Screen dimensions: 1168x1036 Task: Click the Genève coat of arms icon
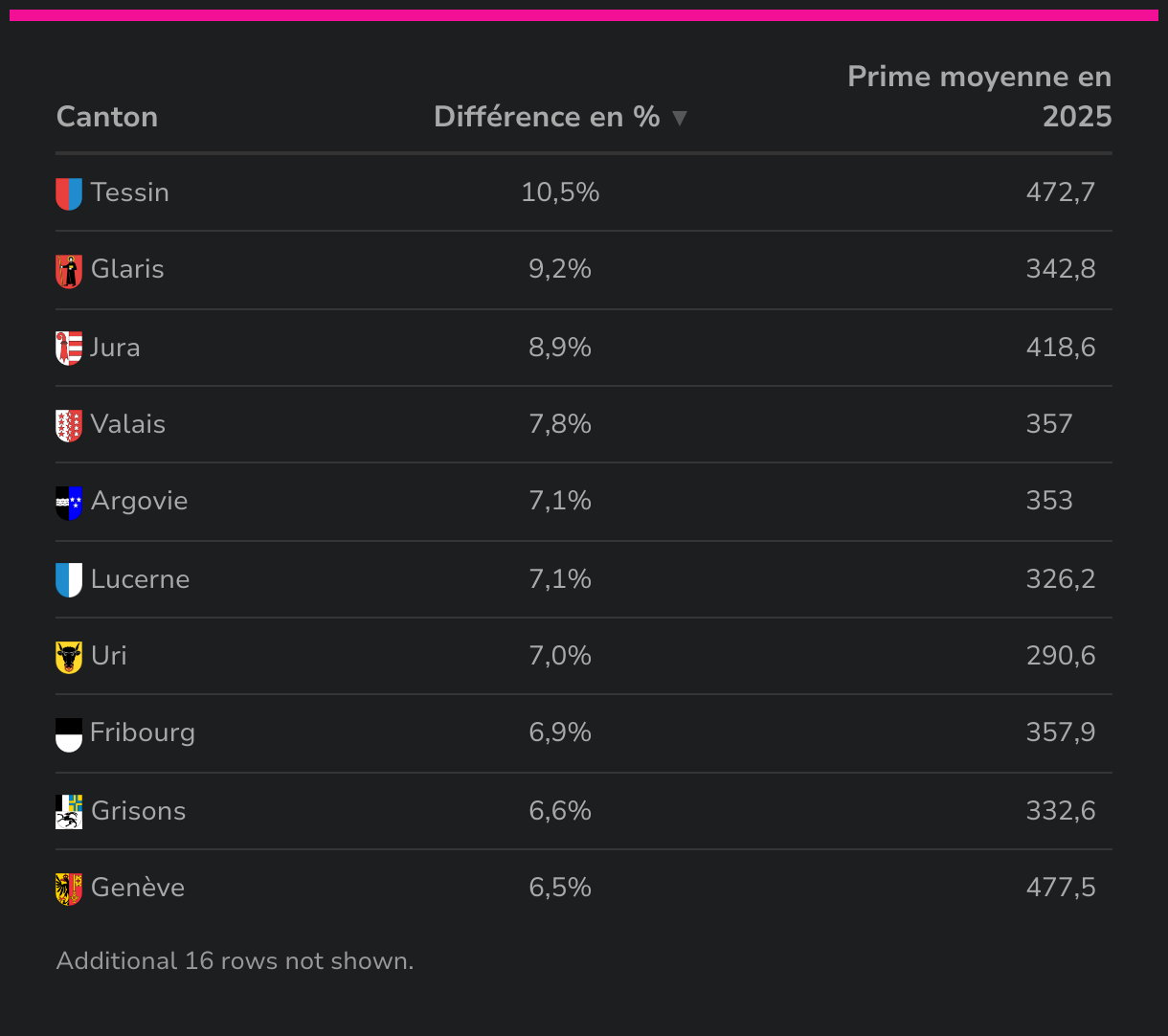69,889
